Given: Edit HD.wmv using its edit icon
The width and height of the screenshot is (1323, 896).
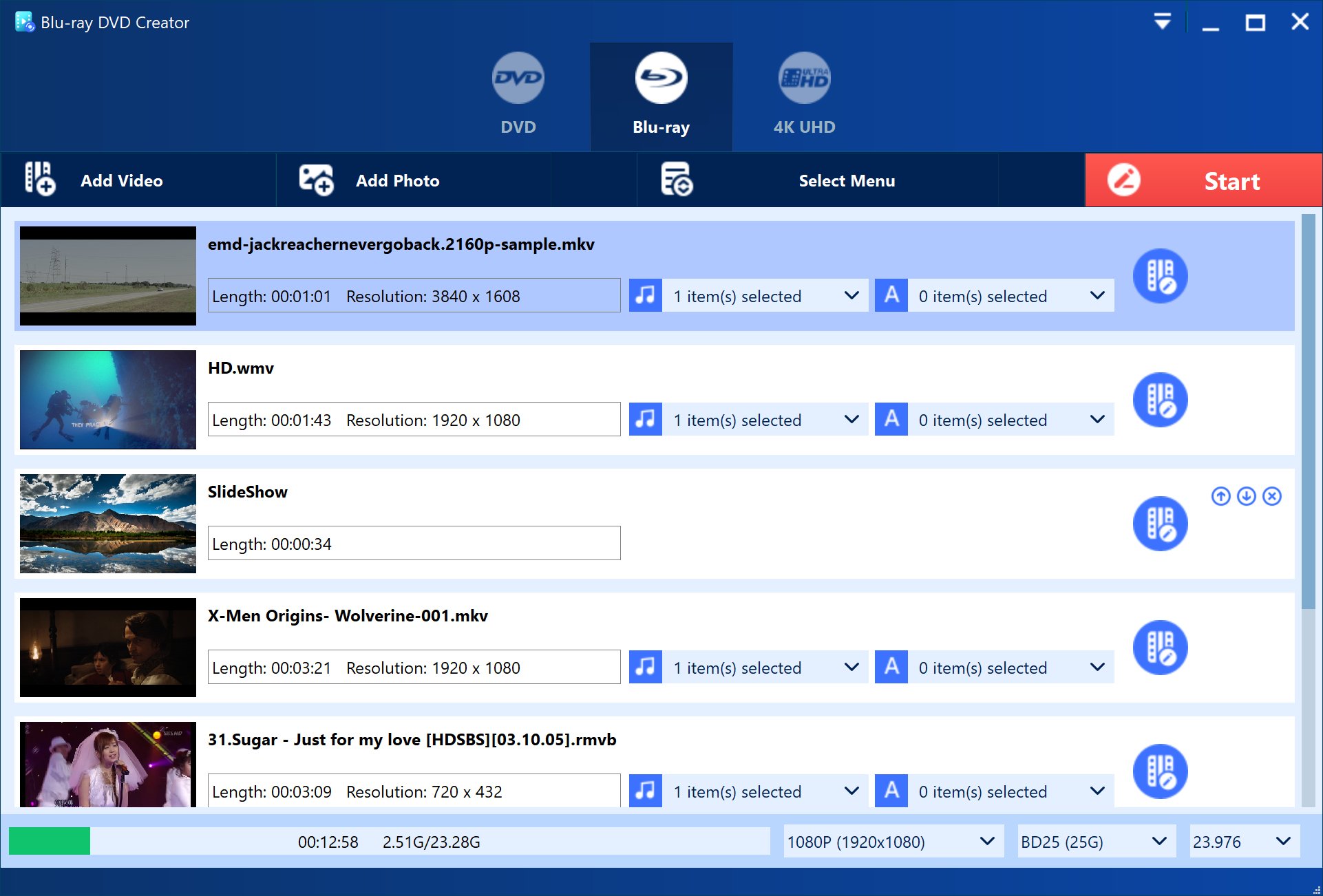Looking at the screenshot, I should (1160, 400).
